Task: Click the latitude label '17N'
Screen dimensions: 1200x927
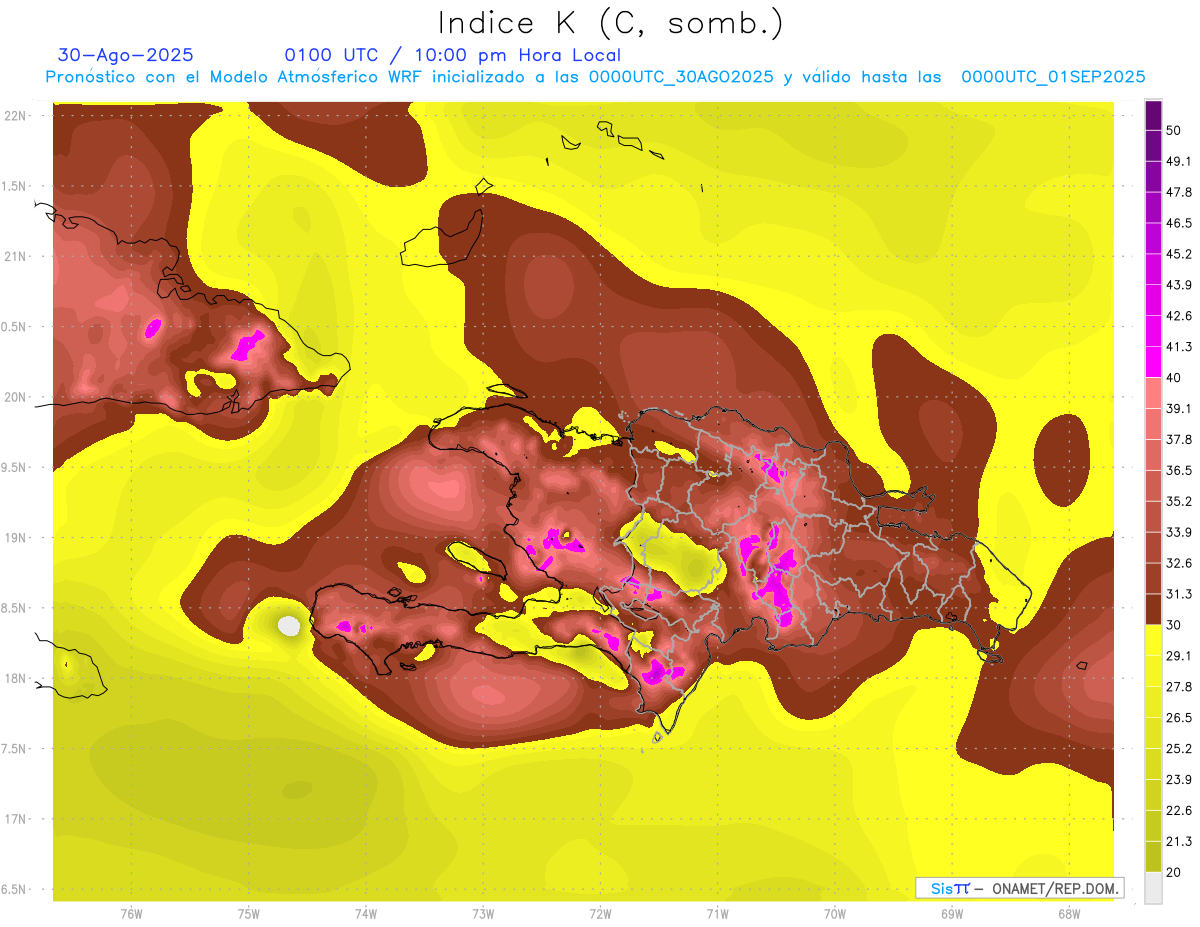Action: tap(15, 819)
